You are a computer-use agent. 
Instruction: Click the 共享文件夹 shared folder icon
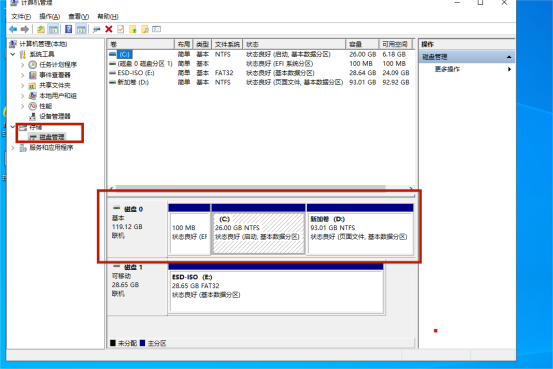[32, 85]
